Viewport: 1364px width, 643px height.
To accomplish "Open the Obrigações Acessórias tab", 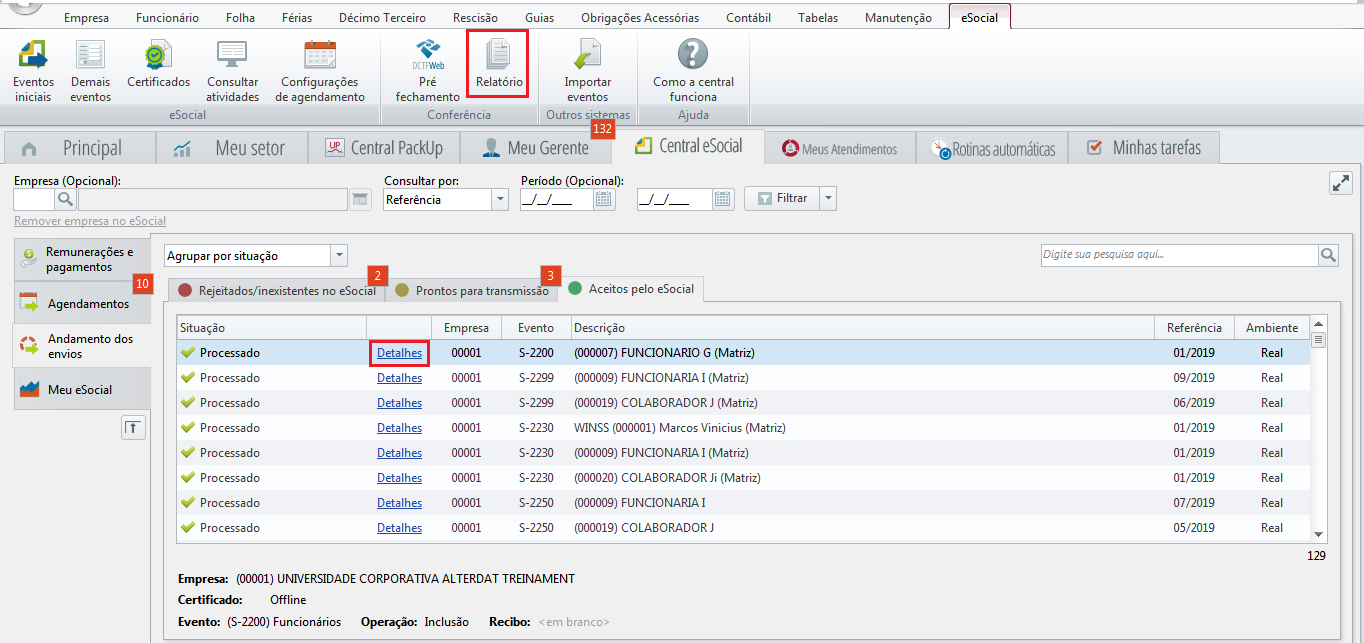I will pos(640,17).
